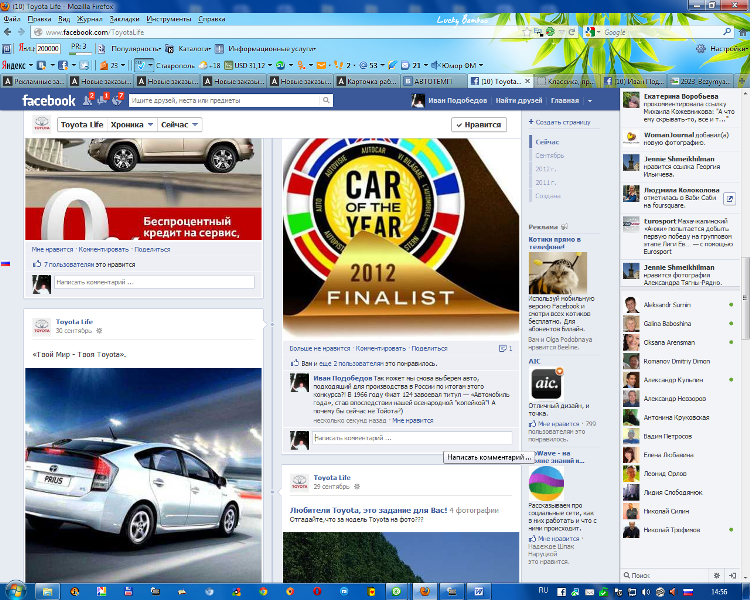Expand the Хроника dropdown

point(132,124)
